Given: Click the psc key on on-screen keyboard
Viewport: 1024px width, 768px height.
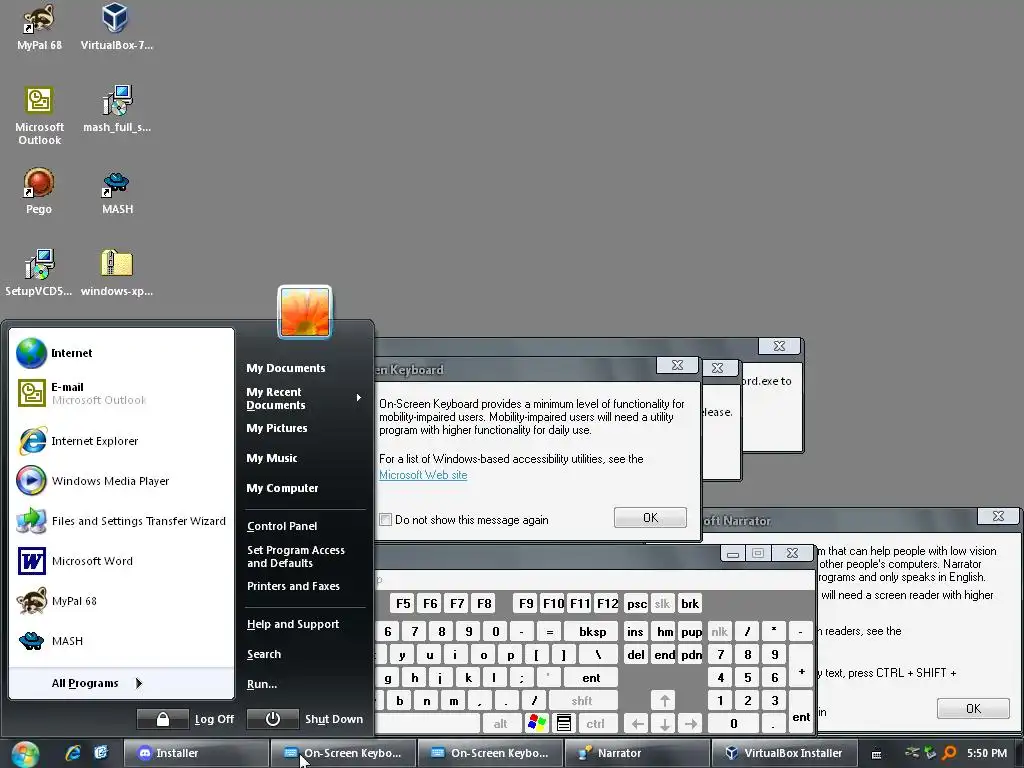Looking at the screenshot, I should coord(637,603).
